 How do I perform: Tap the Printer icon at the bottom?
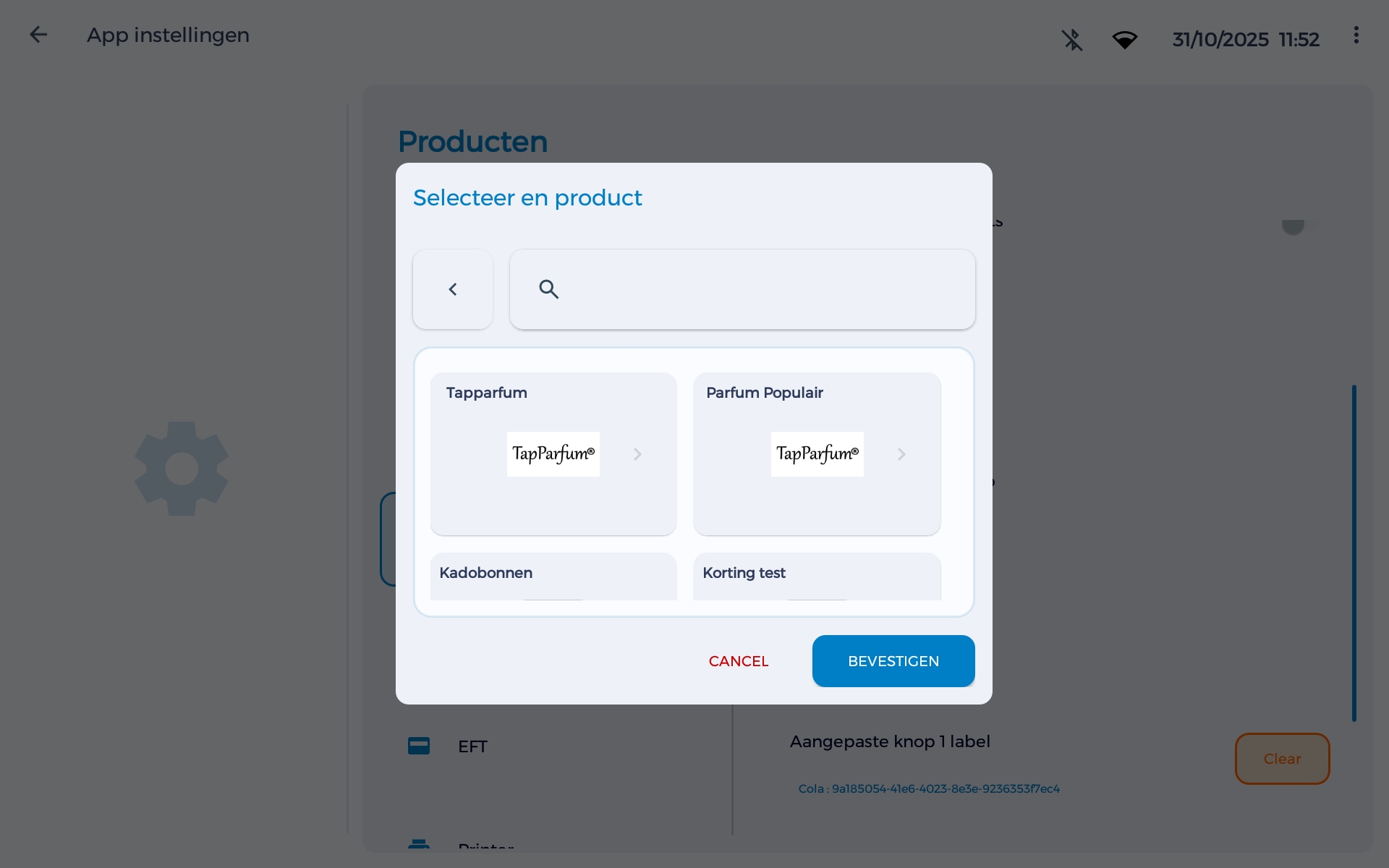point(420,846)
